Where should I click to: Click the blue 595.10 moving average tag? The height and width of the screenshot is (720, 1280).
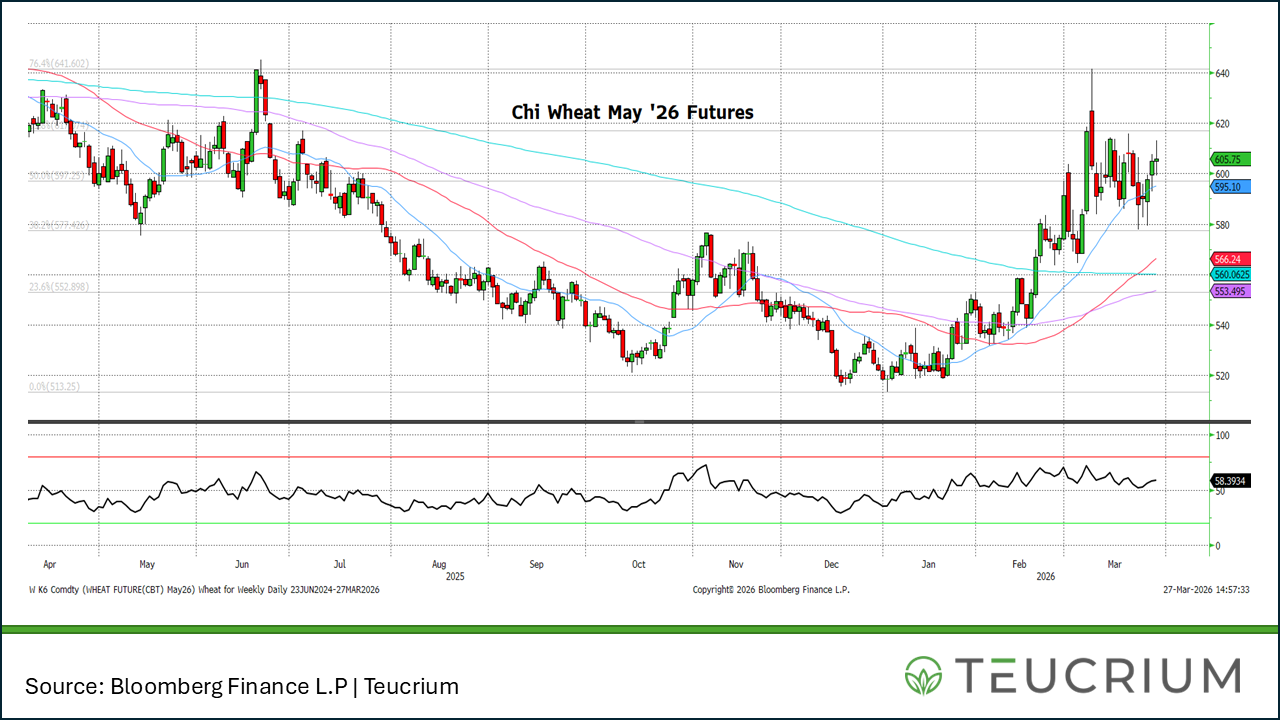1231,187
